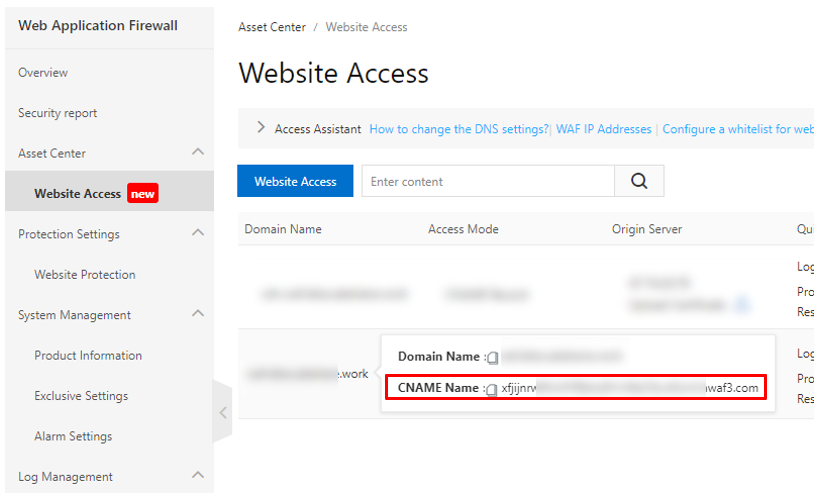Click the Domain Name column header

[283, 229]
